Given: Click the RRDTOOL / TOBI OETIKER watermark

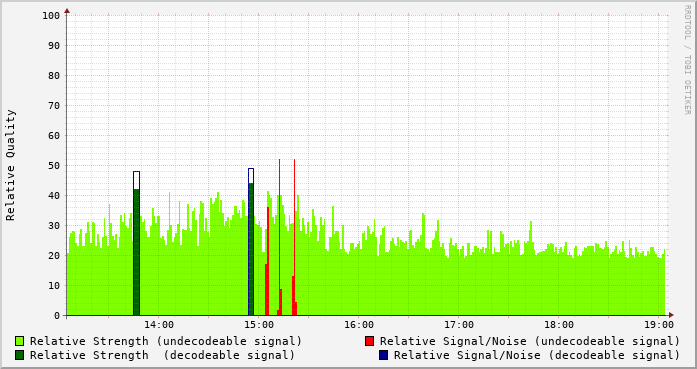Looking at the screenshot, I should [687, 60].
